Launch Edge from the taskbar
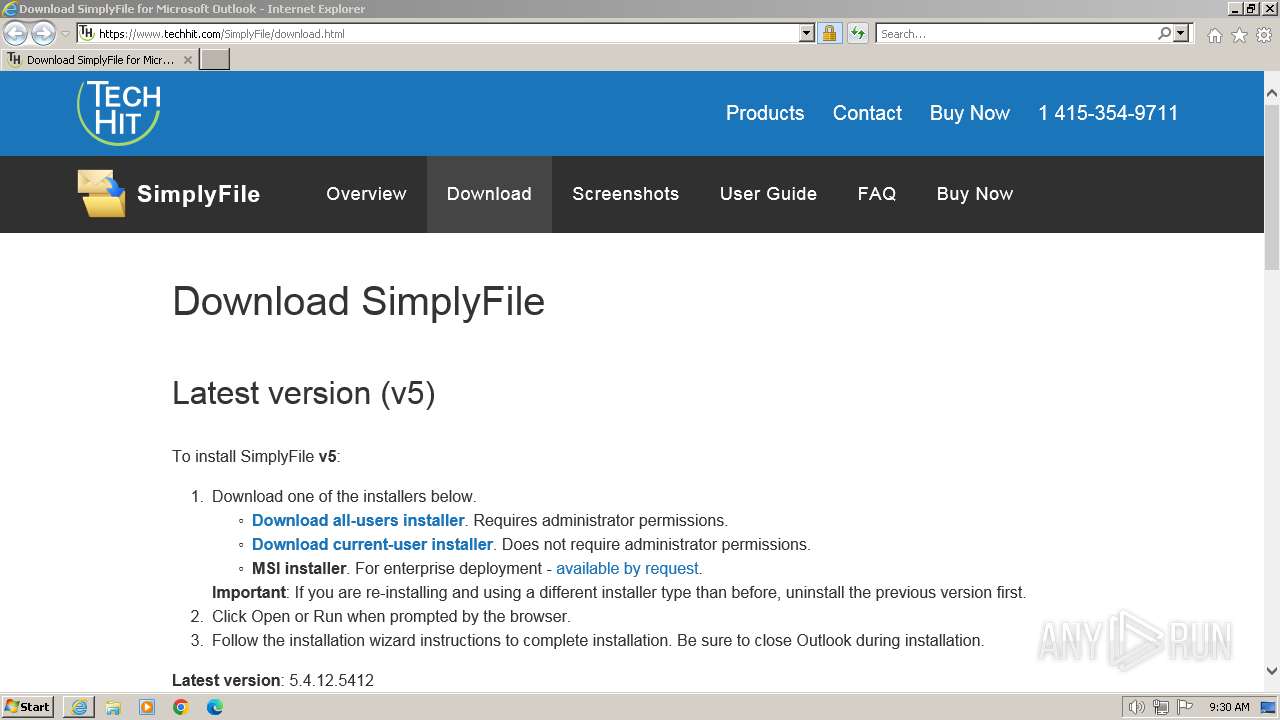1280x720 pixels. tap(215, 707)
